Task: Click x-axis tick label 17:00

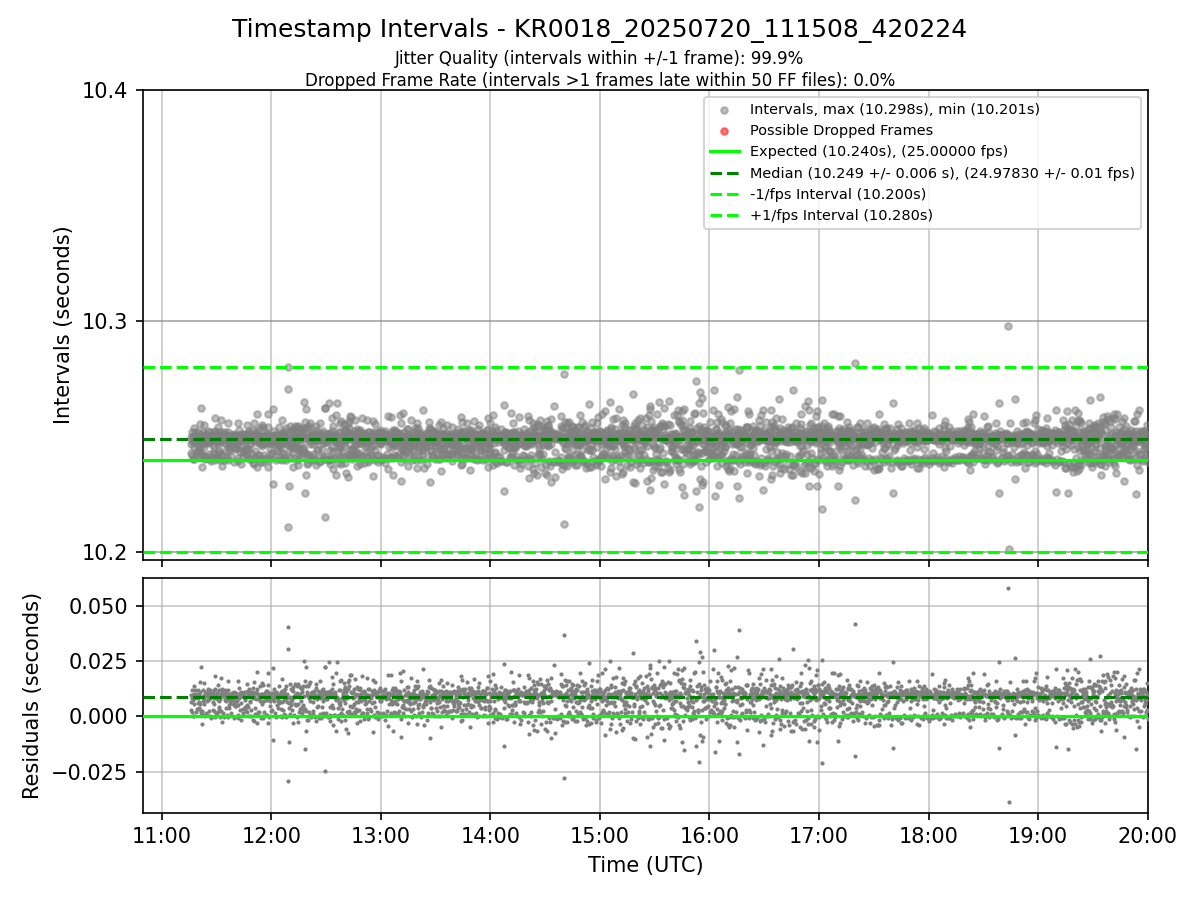Action: (819, 835)
